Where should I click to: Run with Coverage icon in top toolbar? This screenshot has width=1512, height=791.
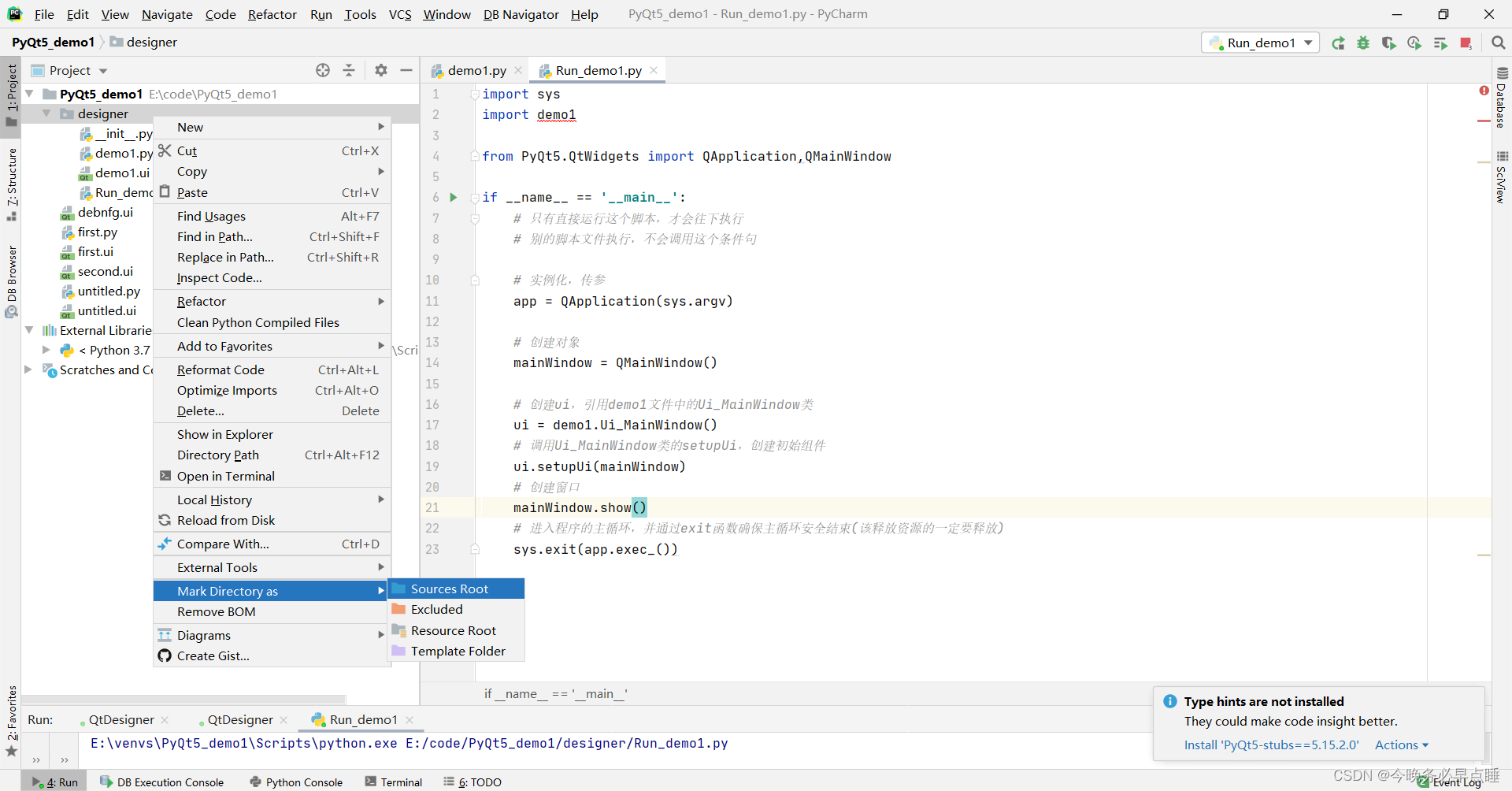(1389, 43)
